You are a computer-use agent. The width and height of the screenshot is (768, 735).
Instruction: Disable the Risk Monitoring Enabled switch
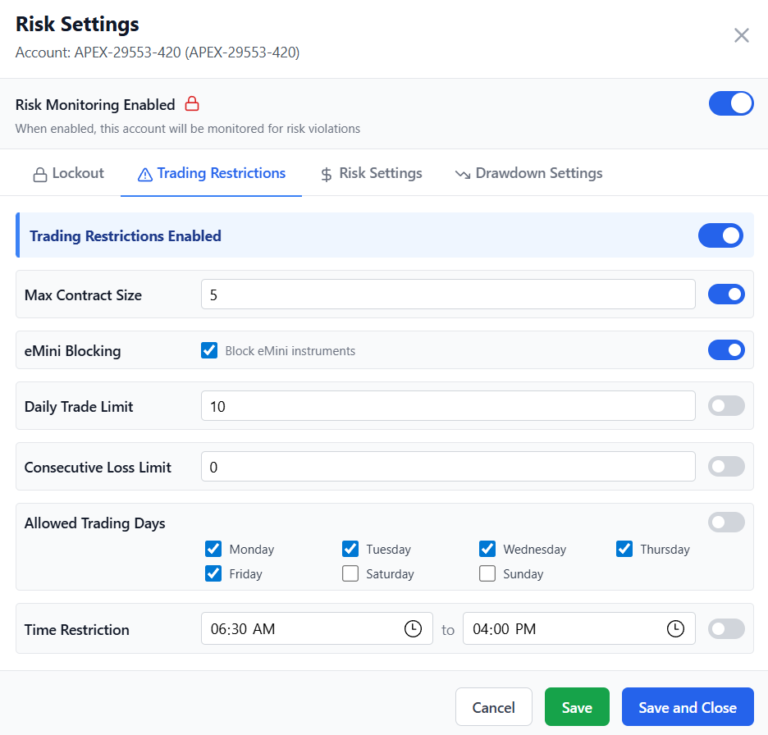click(730, 103)
